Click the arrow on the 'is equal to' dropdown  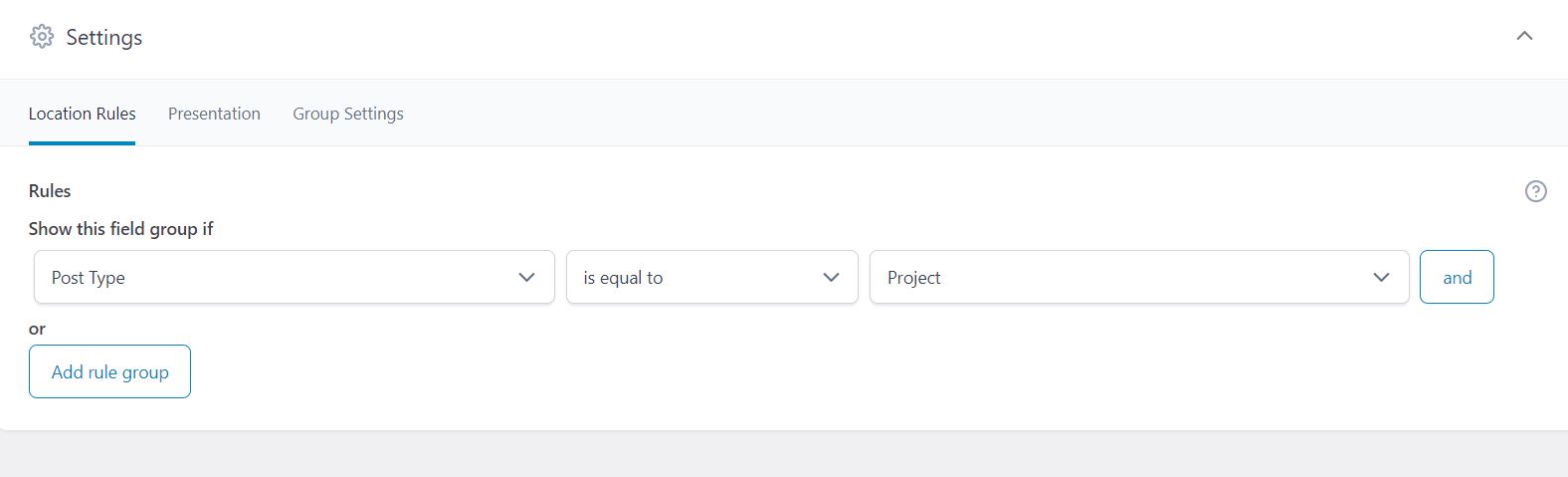coord(831,277)
